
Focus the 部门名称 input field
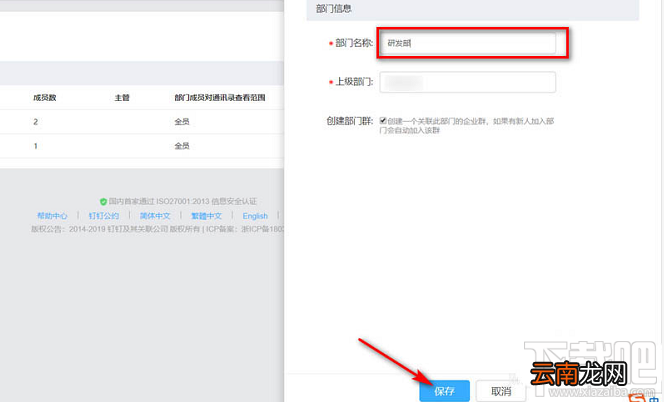coord(468,43)
